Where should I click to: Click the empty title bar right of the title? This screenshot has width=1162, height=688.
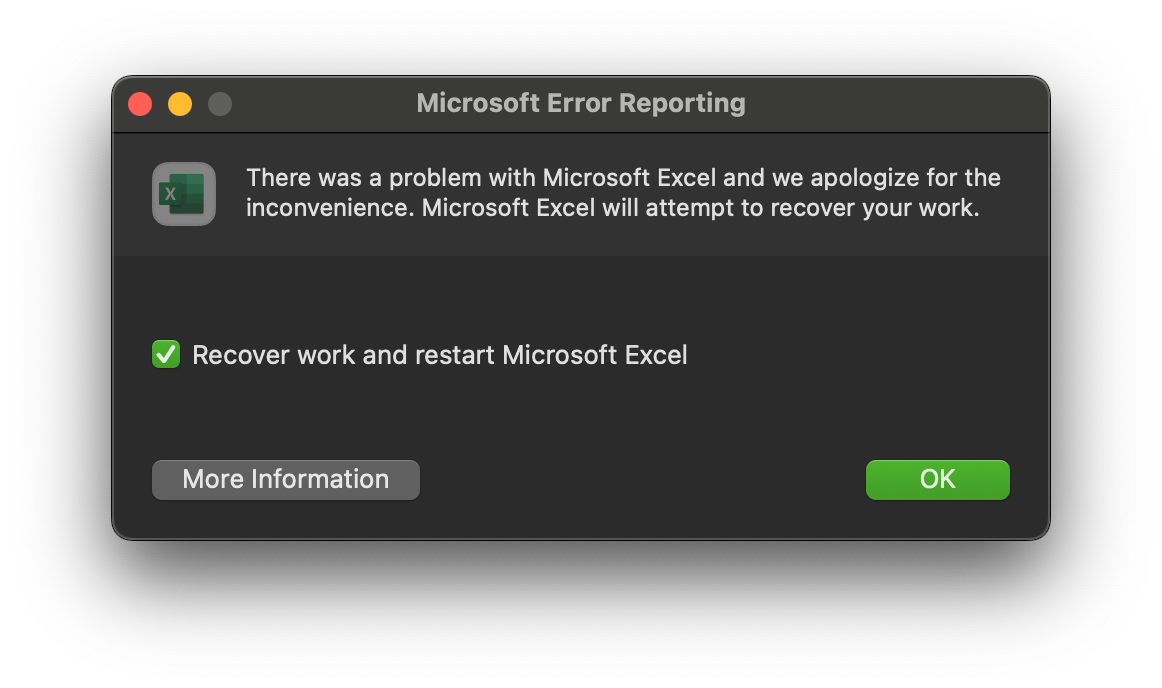point(900,103)
